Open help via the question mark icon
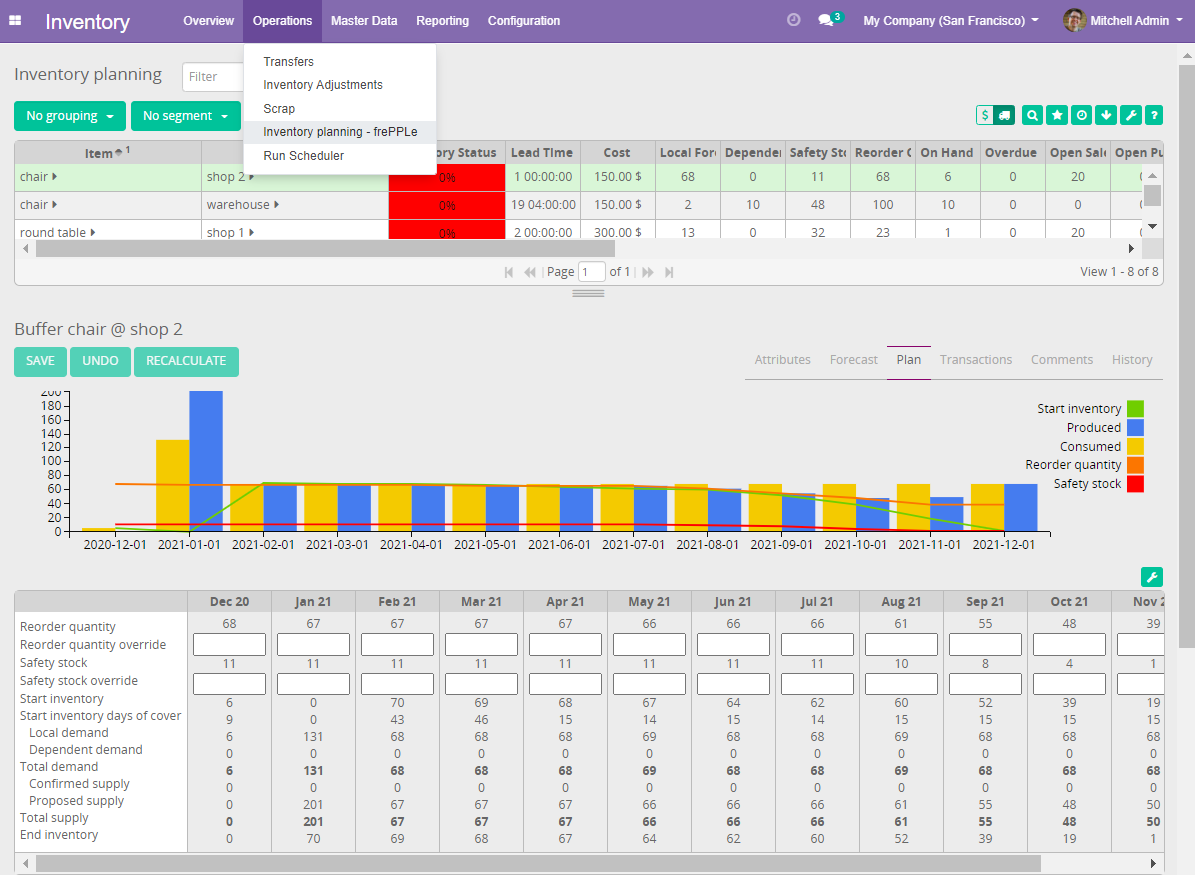 [1154, 115]
